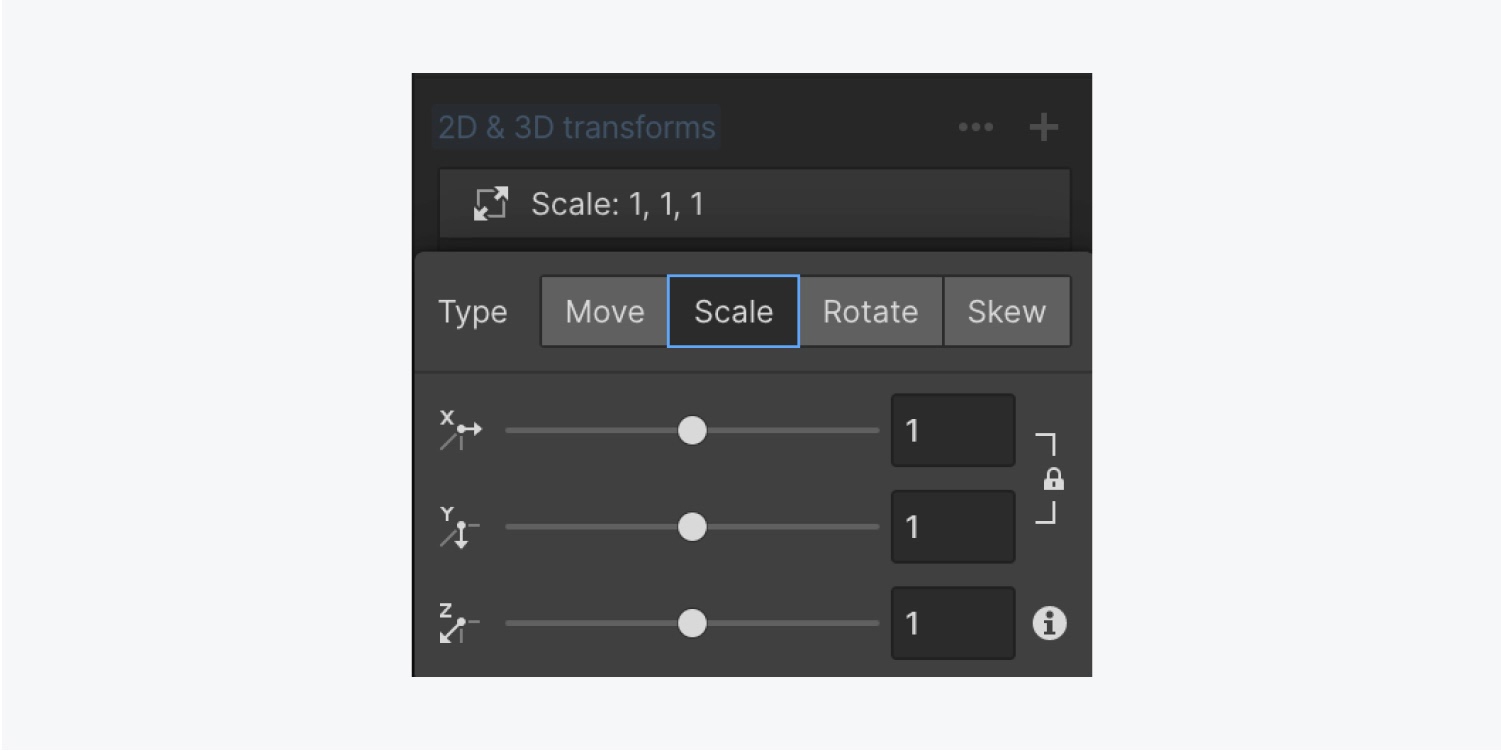This screenshot has width=1501, height=751.
Task: Click the Y axis scale icon
Action: click(460, 527)
